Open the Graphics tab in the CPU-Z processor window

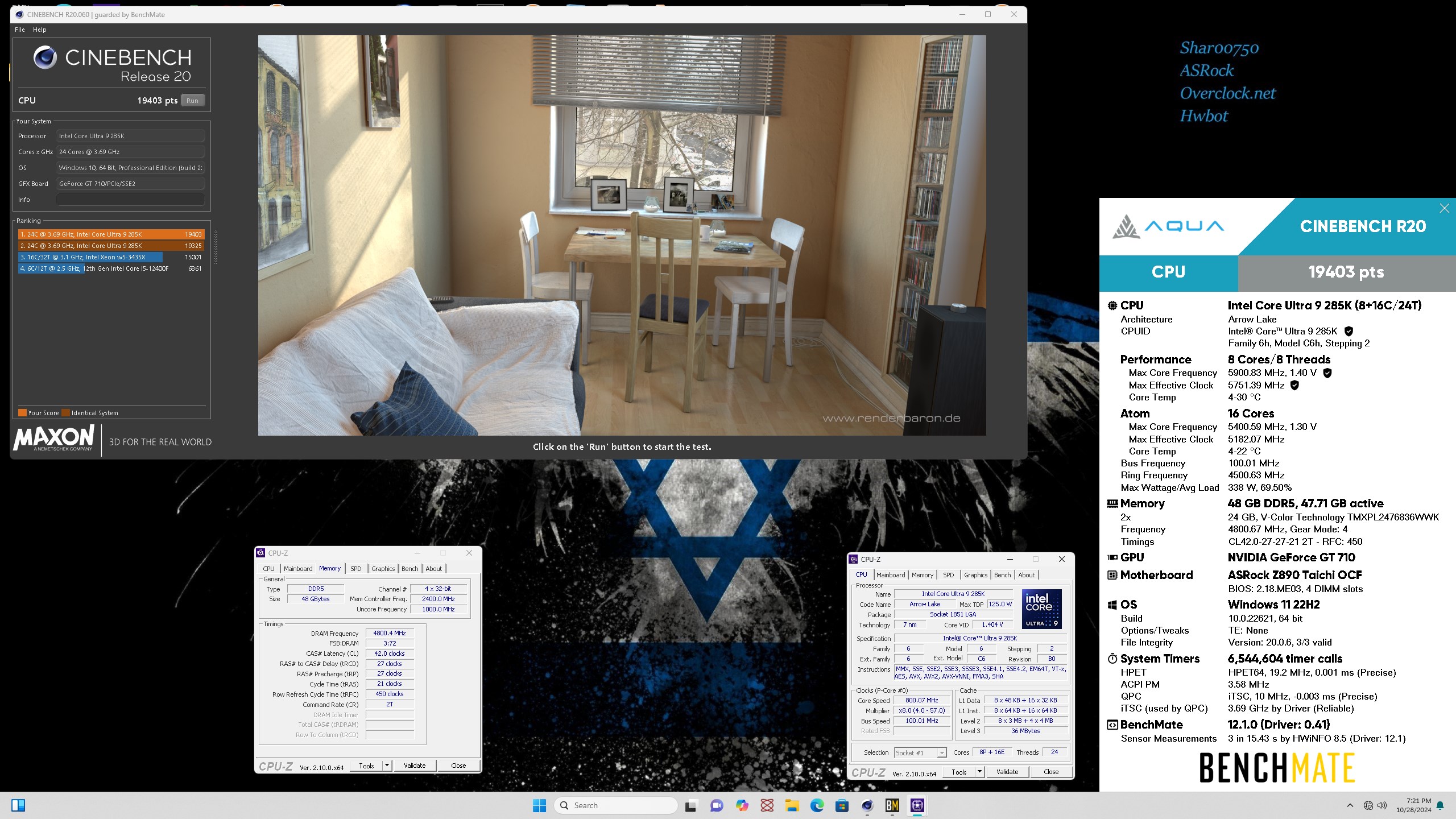(x=976, y=575)
